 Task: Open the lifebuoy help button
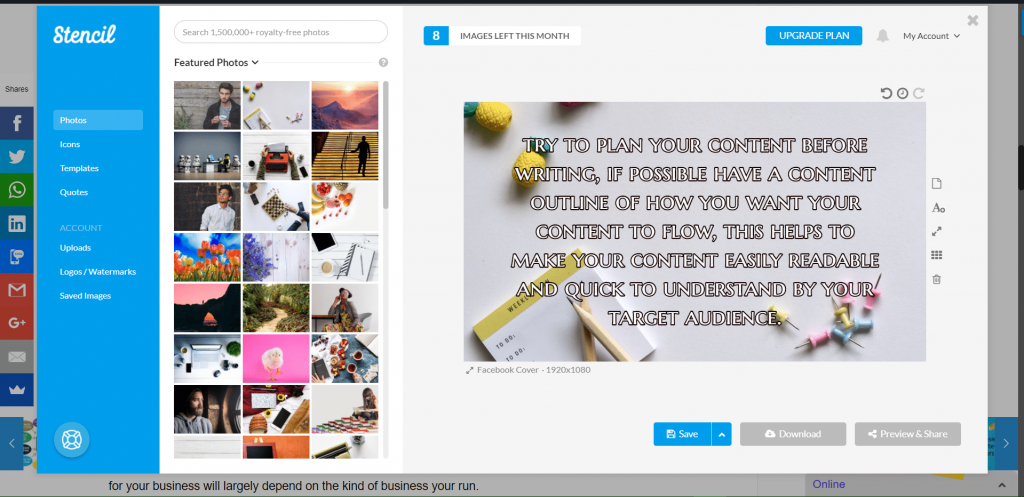click(72, 439)
